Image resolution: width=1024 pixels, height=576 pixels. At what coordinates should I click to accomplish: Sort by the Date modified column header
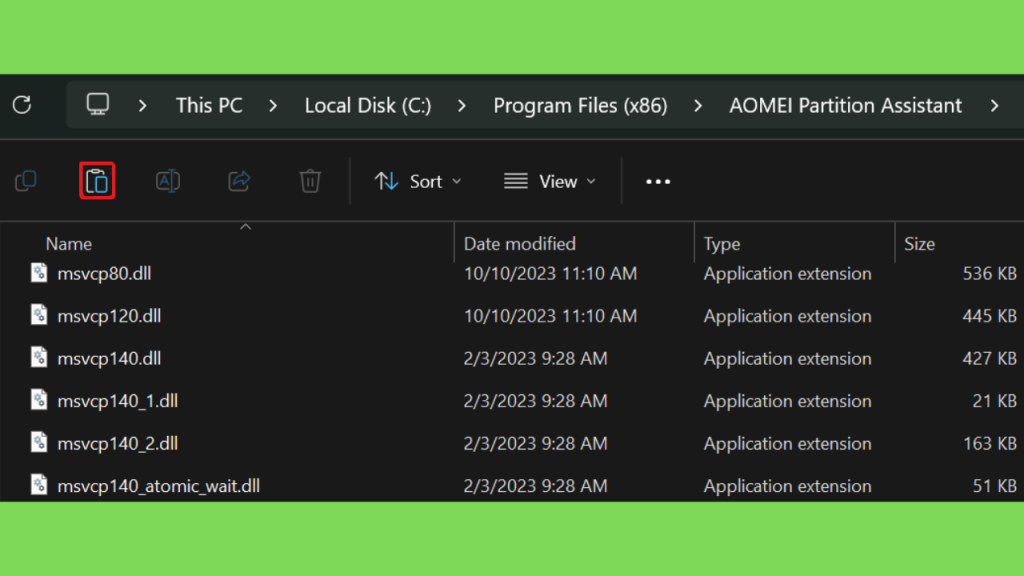(x=520, y=244)
